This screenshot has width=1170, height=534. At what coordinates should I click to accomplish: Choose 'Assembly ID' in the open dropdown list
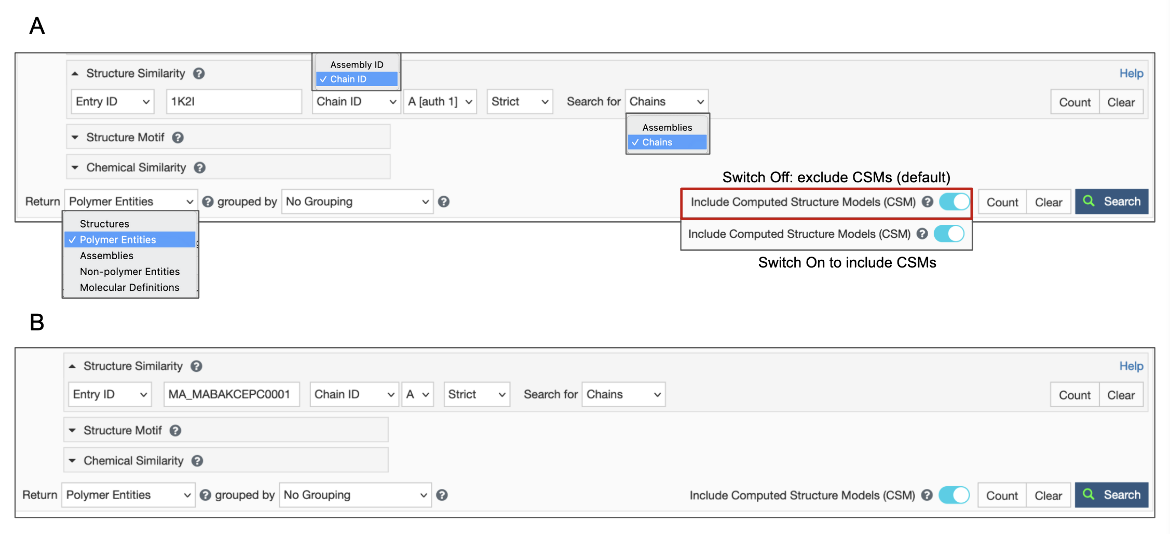356,65
